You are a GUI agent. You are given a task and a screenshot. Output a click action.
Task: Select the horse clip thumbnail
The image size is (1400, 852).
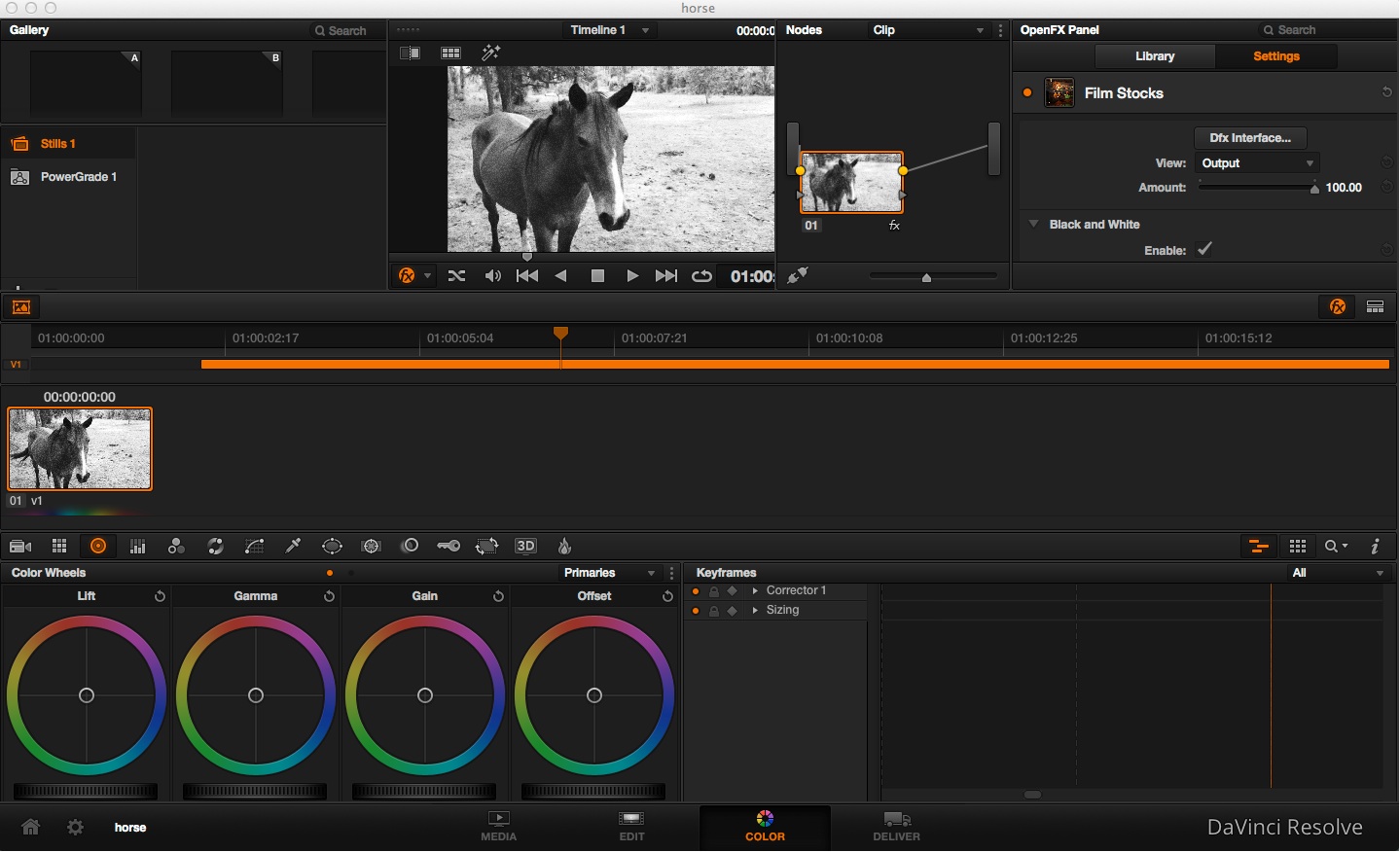80,449
